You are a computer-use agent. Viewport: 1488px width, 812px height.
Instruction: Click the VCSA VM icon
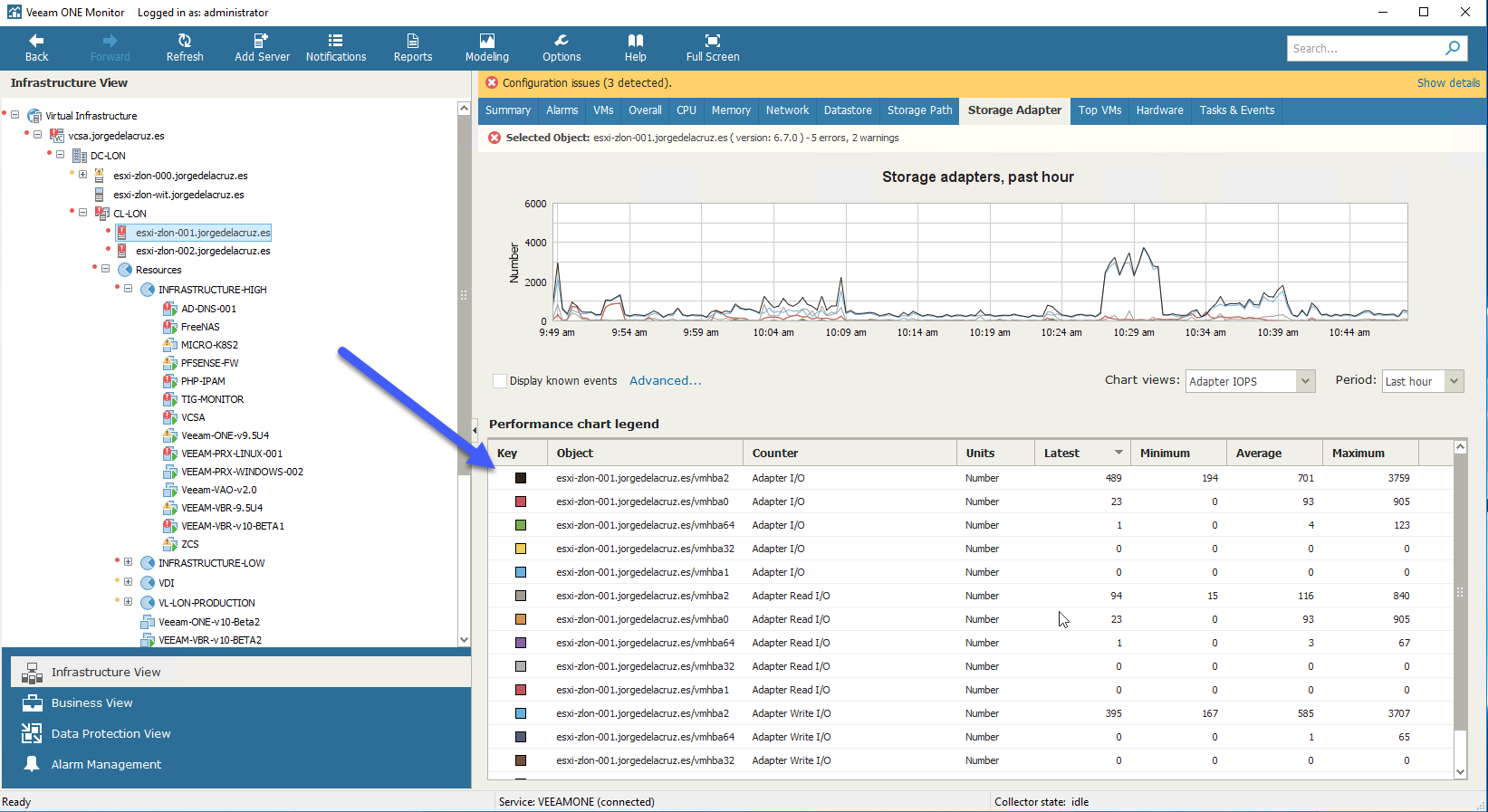click(x=169, y=417)
